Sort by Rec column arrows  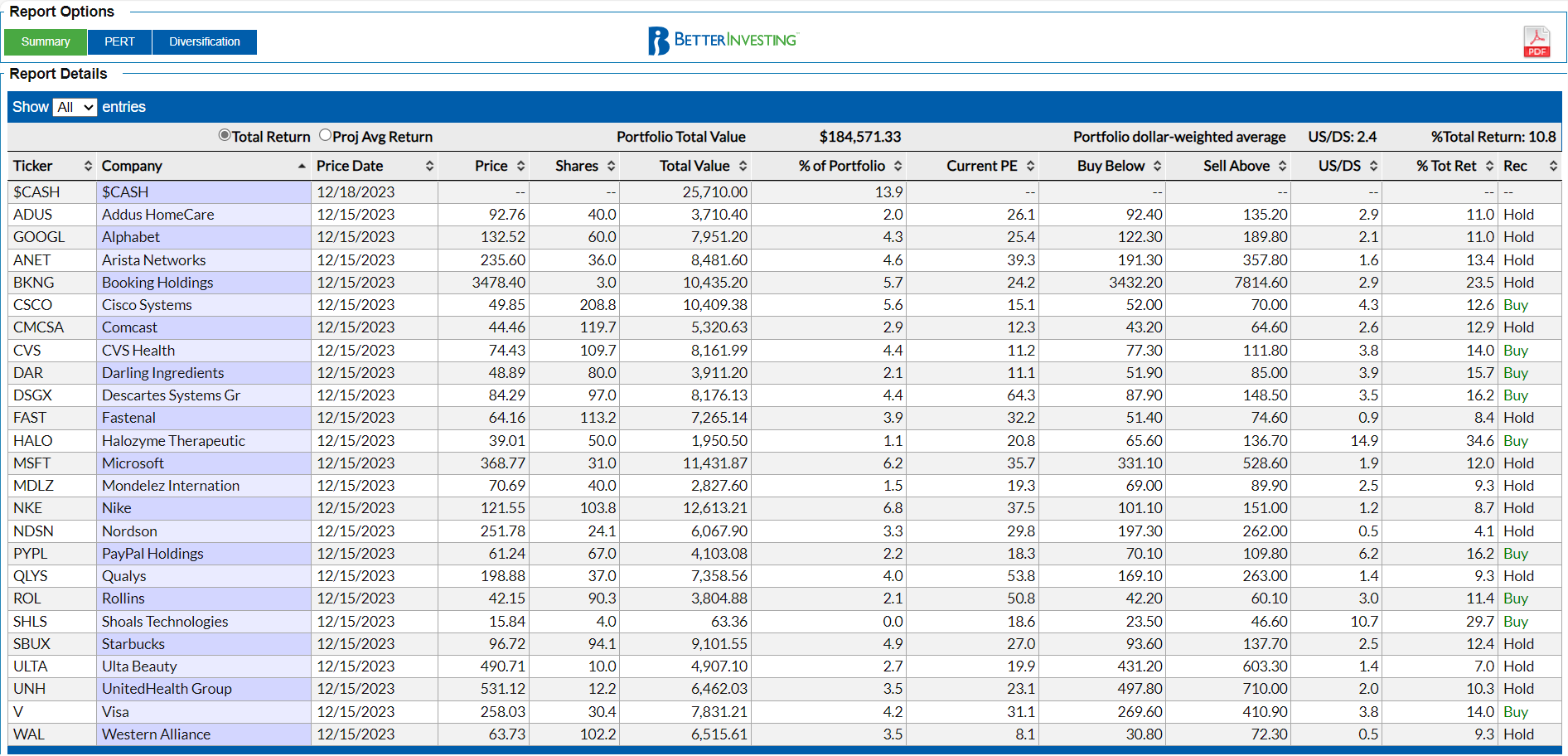point(1553,166)
